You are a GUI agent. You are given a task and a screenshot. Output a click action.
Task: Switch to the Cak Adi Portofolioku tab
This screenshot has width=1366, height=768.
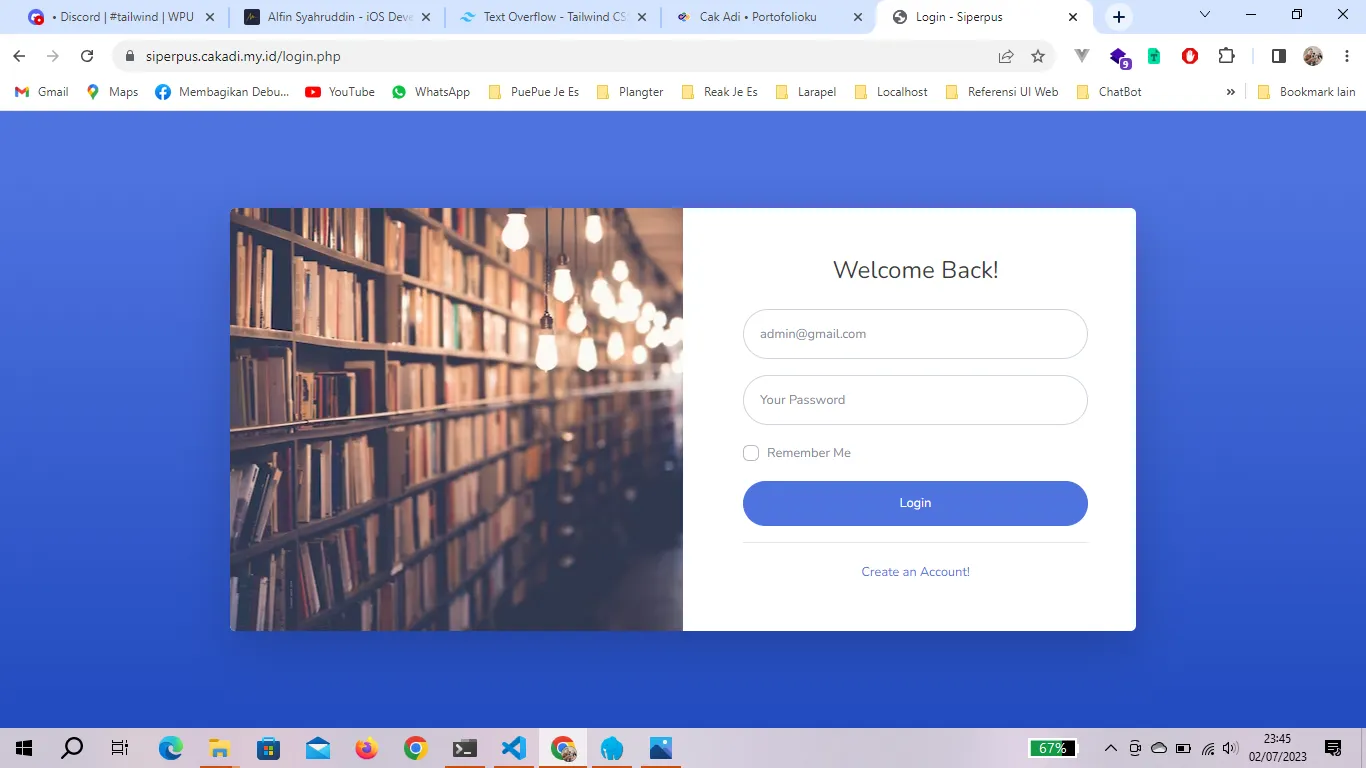click(769, 17)
